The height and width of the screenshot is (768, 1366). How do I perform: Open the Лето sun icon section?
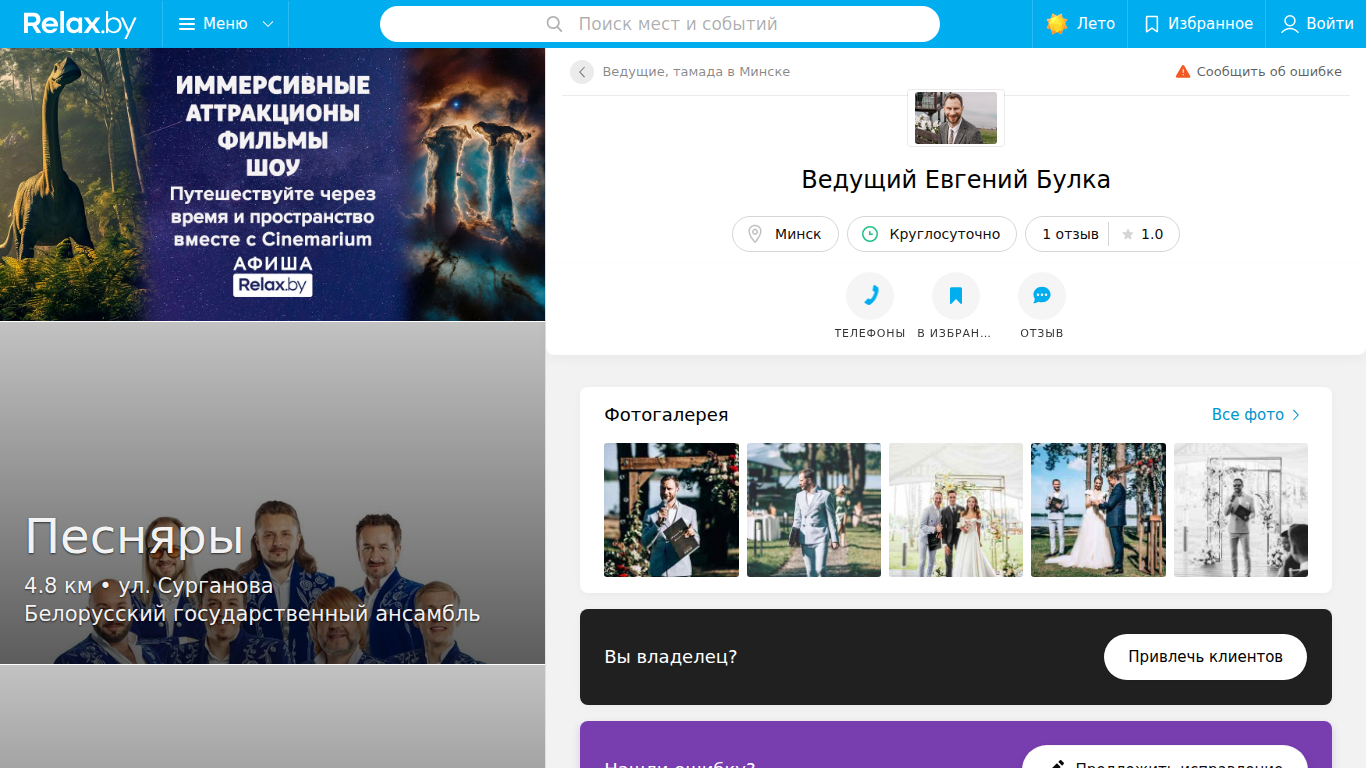(x=1080, y=24)
